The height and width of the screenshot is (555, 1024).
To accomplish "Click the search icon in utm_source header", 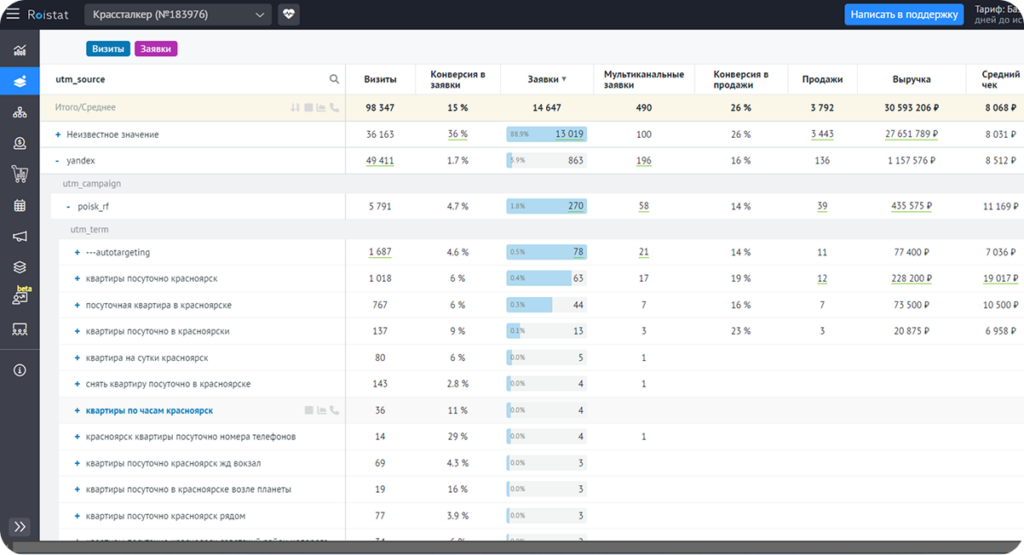I will coord(334,79).
